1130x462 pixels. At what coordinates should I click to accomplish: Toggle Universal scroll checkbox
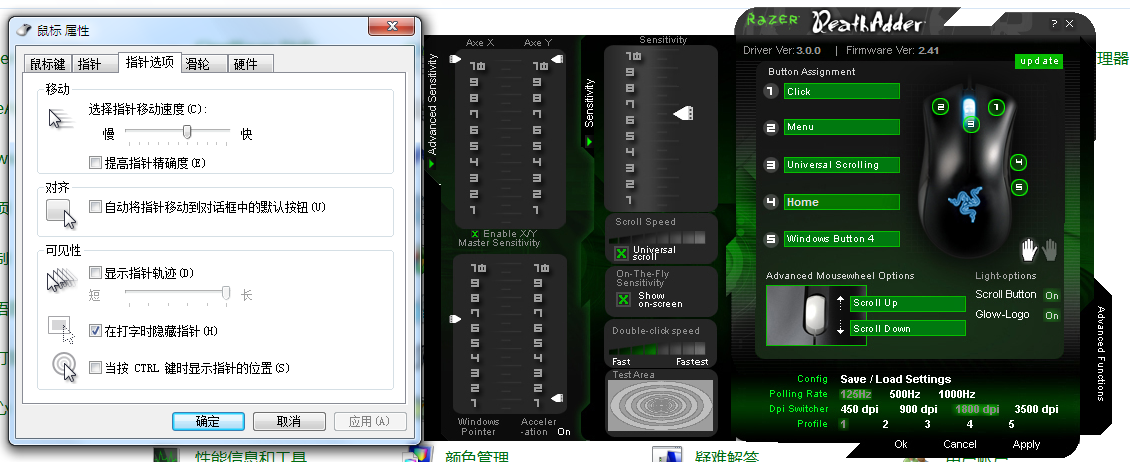tap(621, 254)
